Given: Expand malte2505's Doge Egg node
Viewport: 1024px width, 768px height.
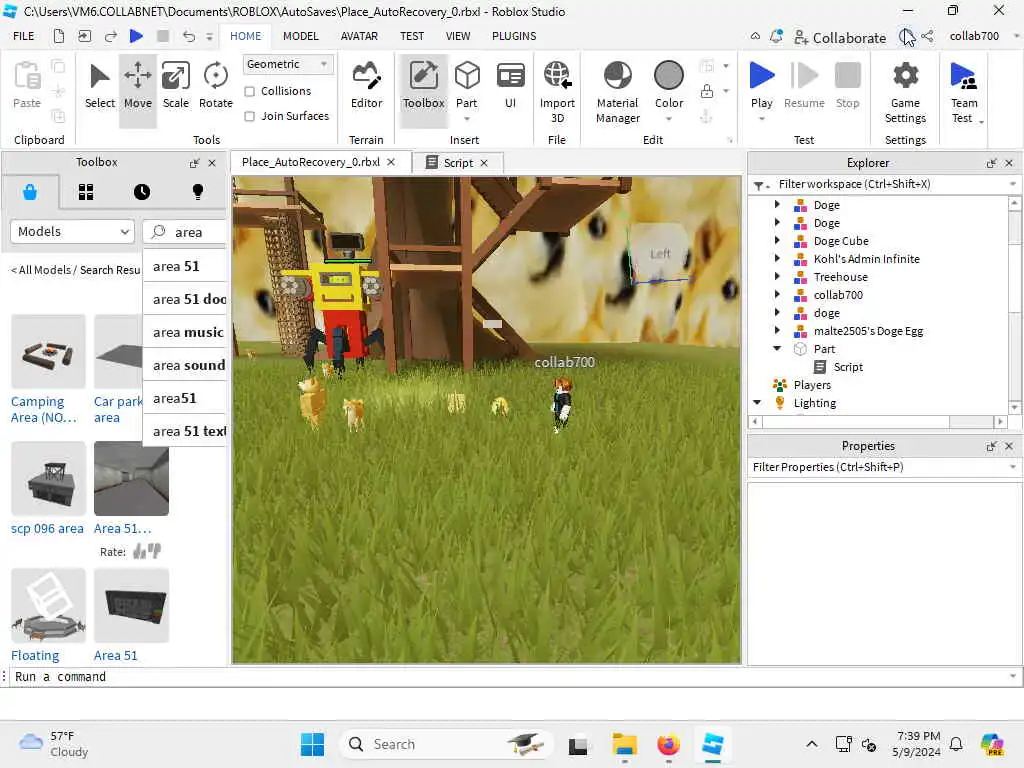Looking at the screenshot, I should (777, 331).
